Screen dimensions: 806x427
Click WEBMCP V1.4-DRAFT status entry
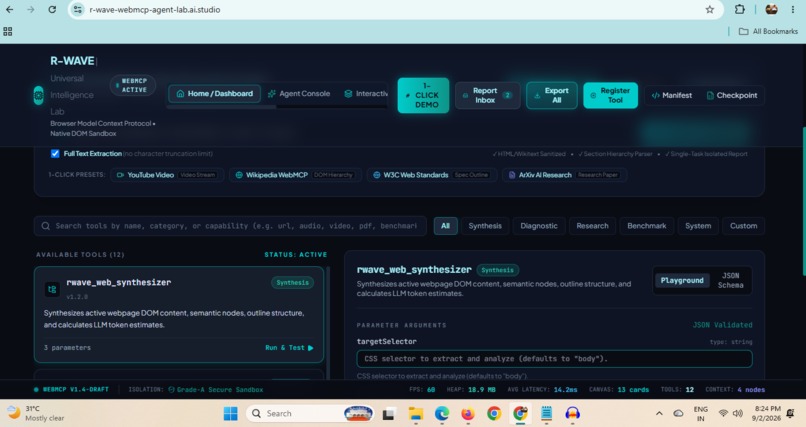71,389
